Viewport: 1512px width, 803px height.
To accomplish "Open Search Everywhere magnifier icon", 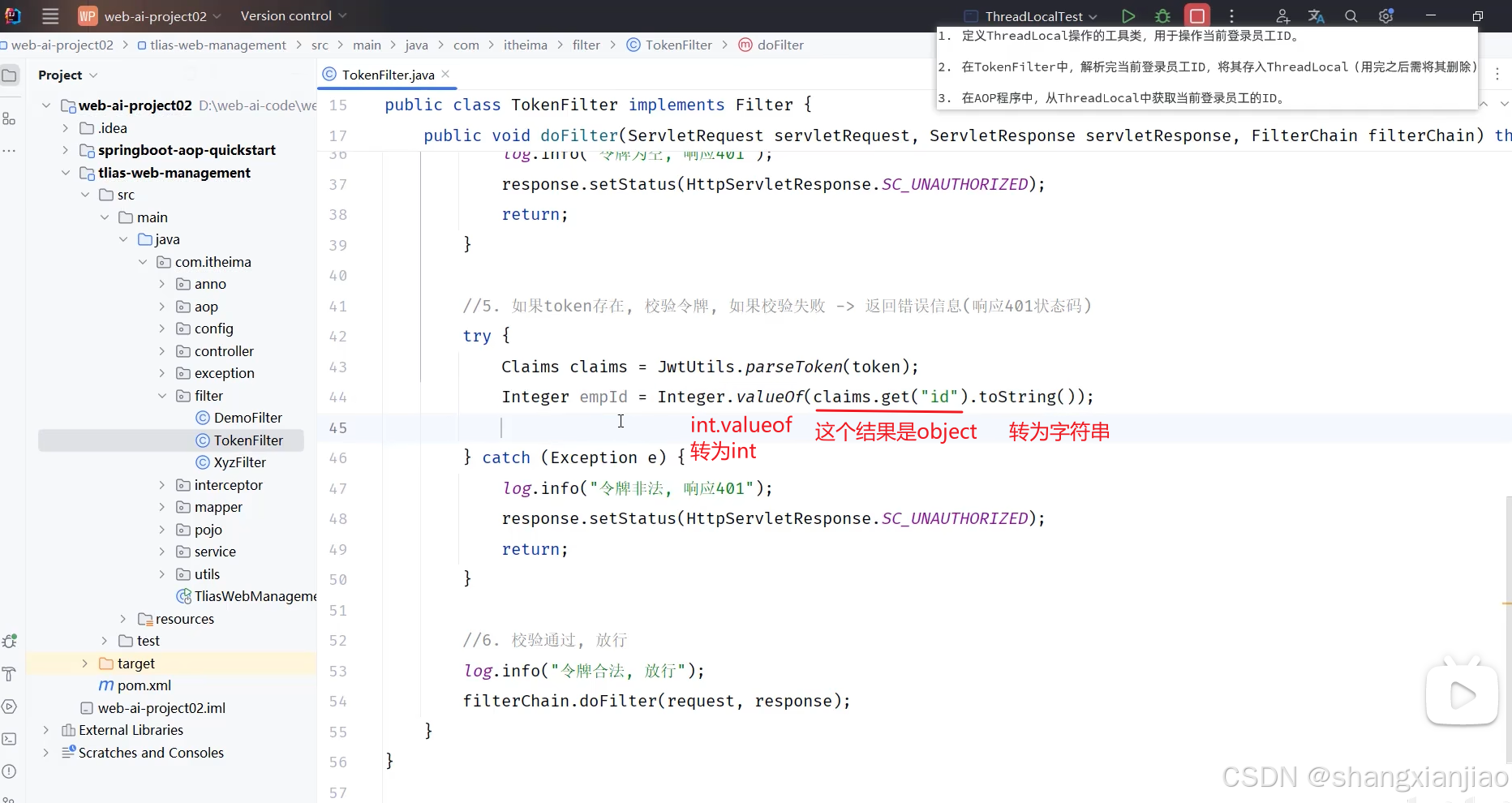I will point(1351,15).
